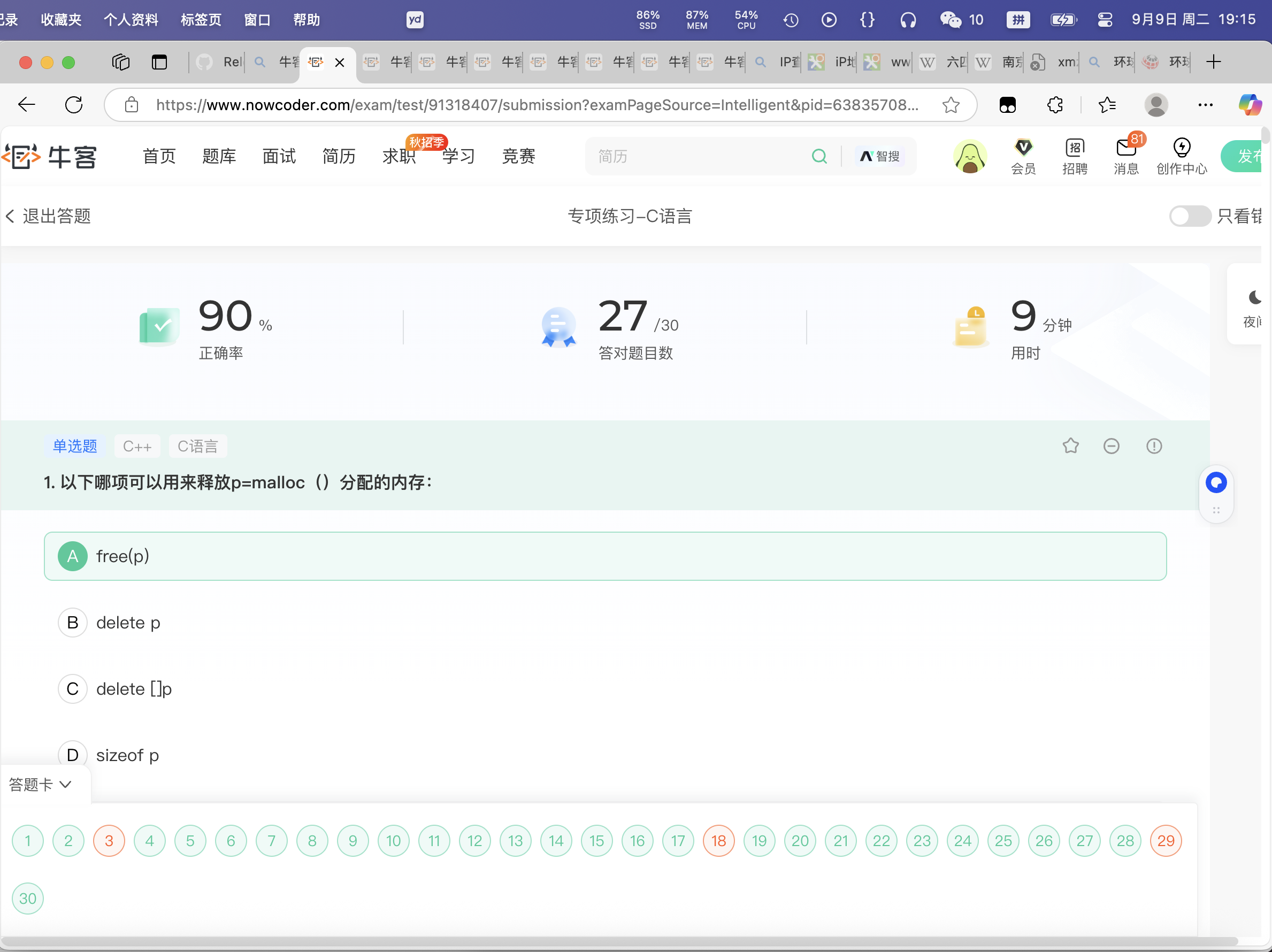This screenshot has height=952, width=1272.
Task: Open the 学习 nav link
Action: point(458,156)
